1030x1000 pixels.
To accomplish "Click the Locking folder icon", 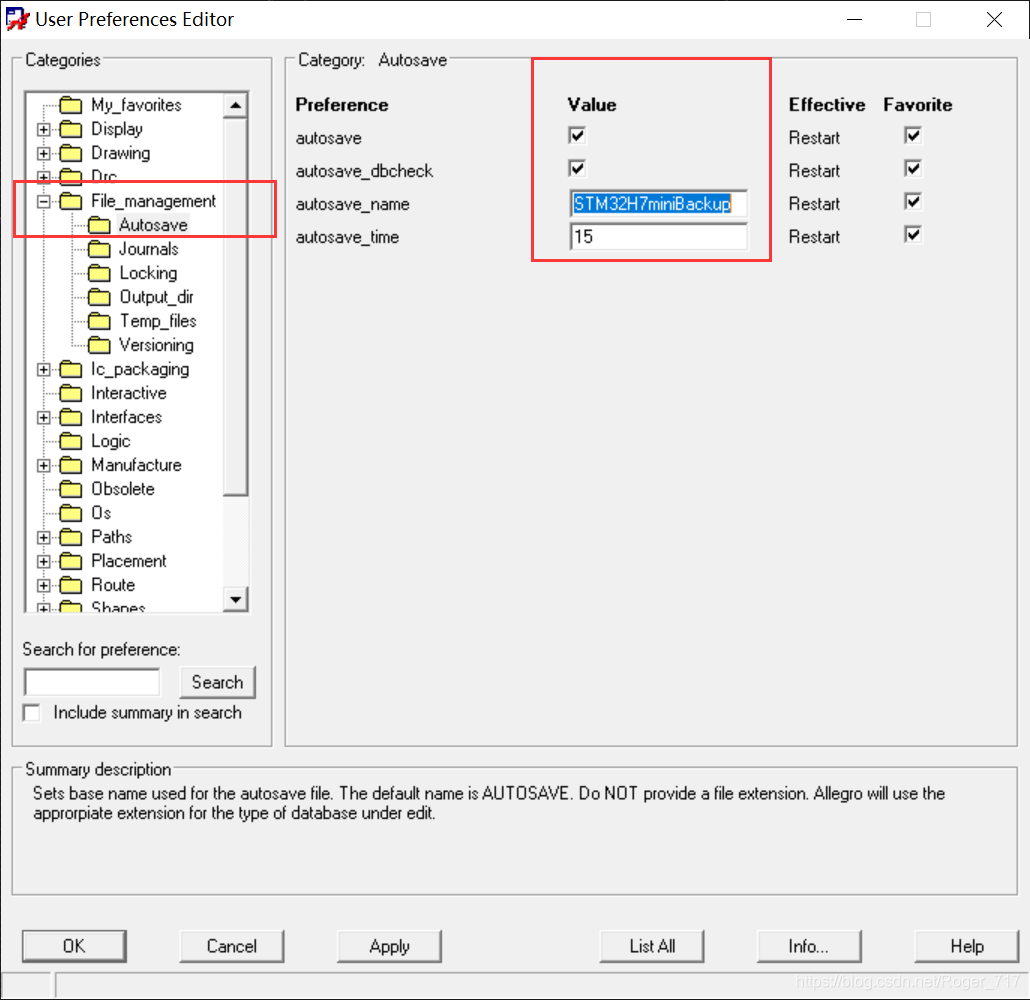I will click(x=99, y=273).
